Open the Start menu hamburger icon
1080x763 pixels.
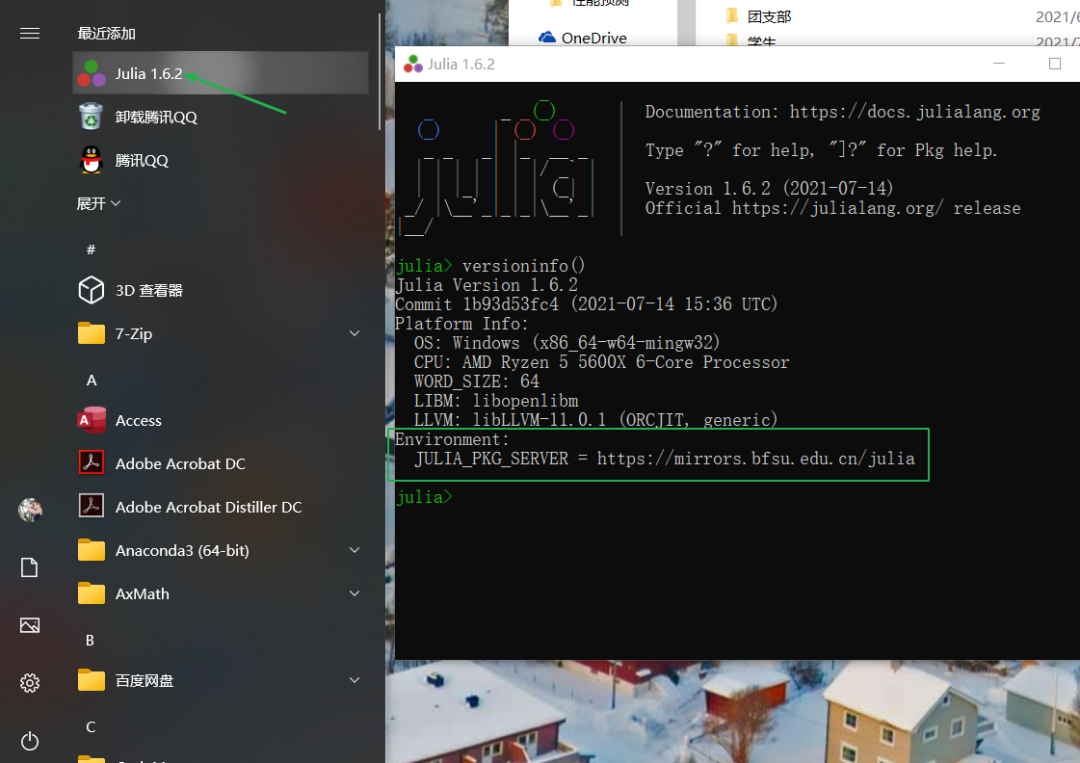(x=30, y=33)
